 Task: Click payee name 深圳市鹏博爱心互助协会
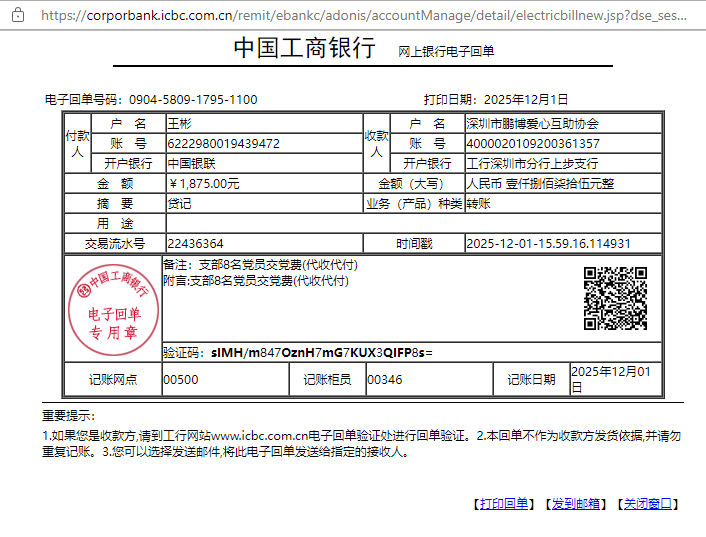tap(532, 124)
